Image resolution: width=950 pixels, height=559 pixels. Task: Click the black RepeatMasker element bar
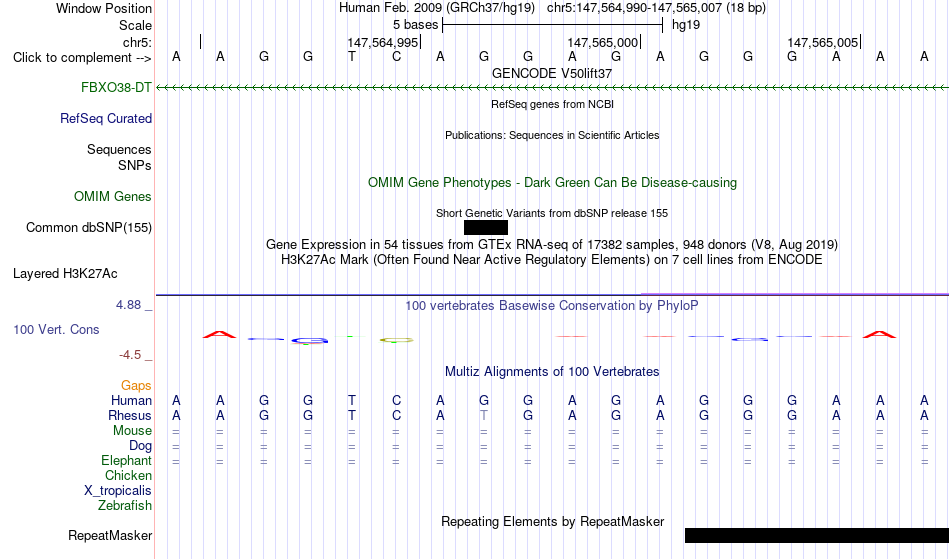point(817,535)
